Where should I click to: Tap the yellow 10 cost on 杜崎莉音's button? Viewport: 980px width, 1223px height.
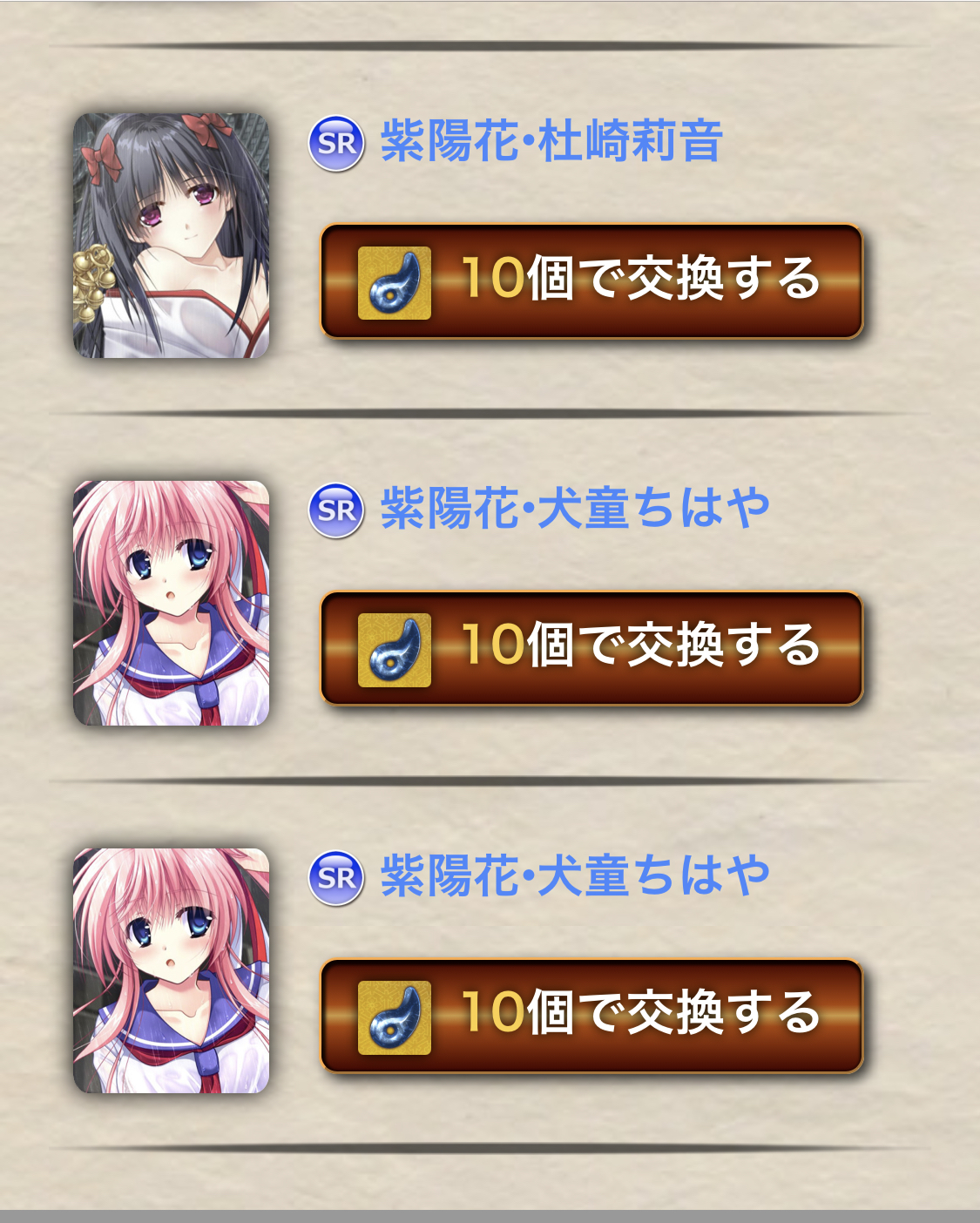493,279
